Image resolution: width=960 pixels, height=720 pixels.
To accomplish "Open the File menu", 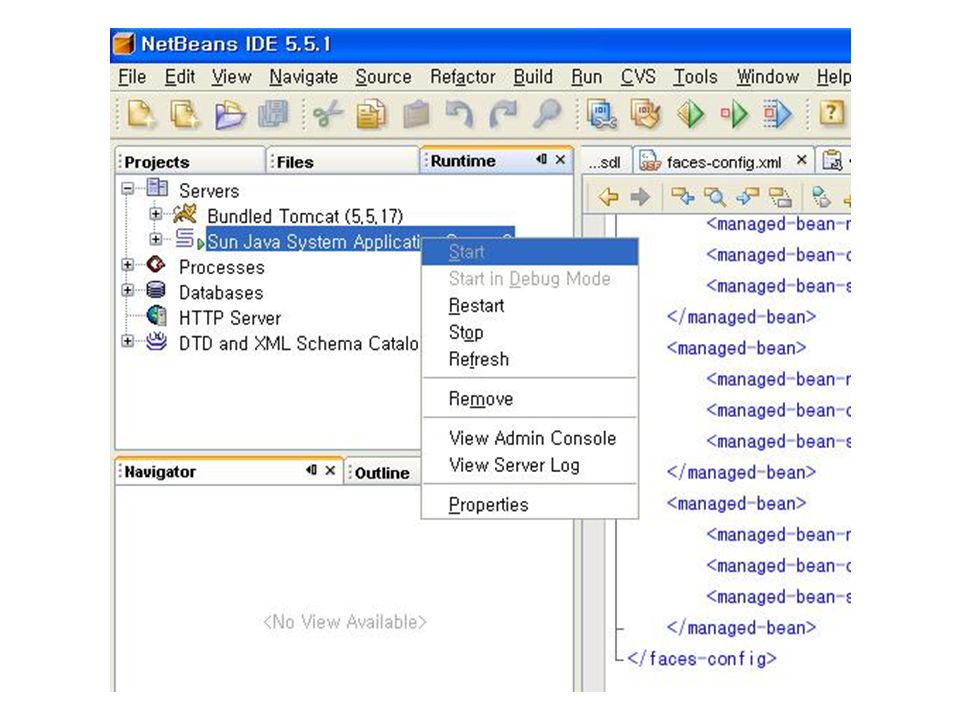I will [132, 77].
